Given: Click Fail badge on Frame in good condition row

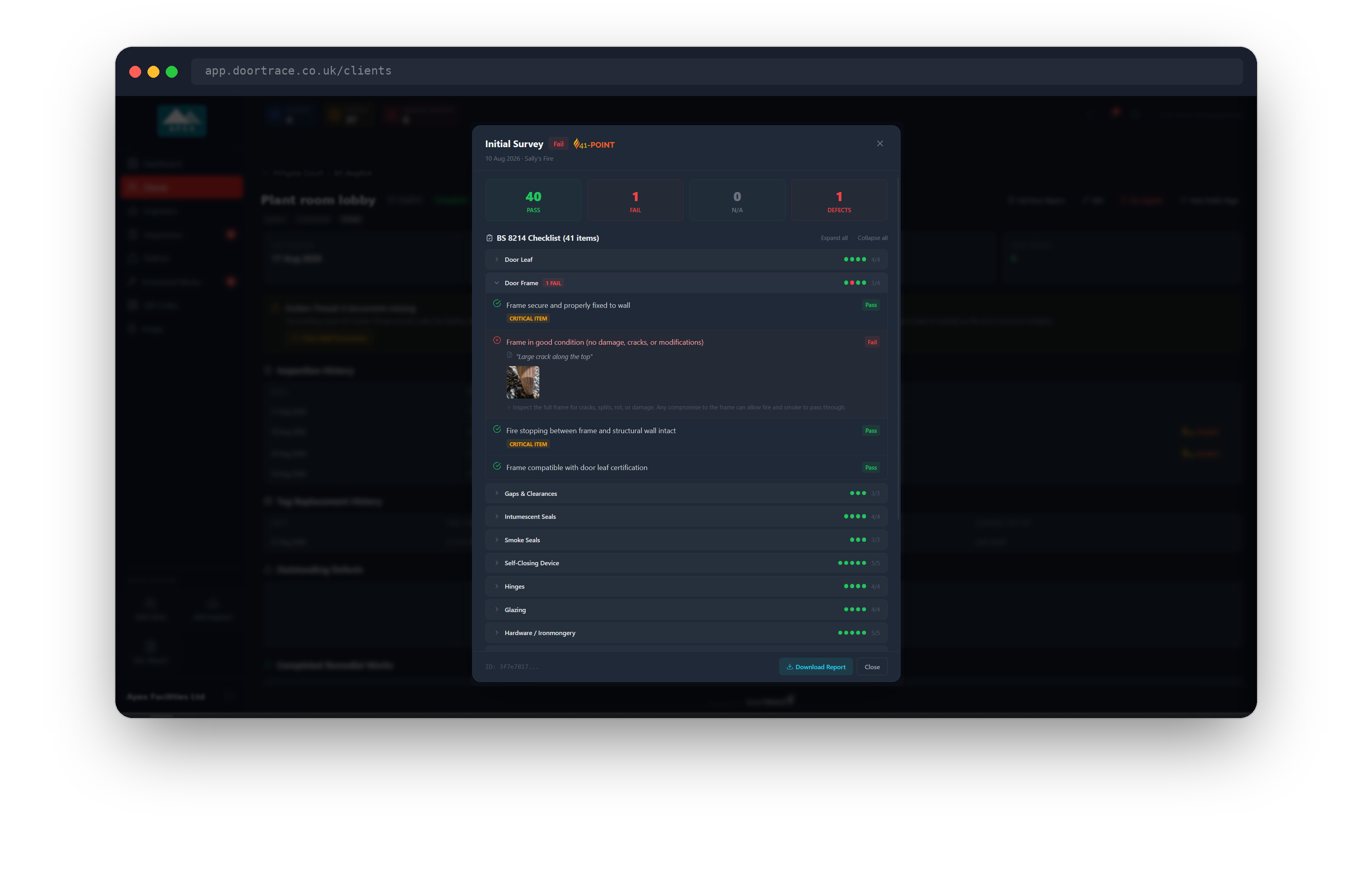Looking at the screenshot, I should coord(872,342).
